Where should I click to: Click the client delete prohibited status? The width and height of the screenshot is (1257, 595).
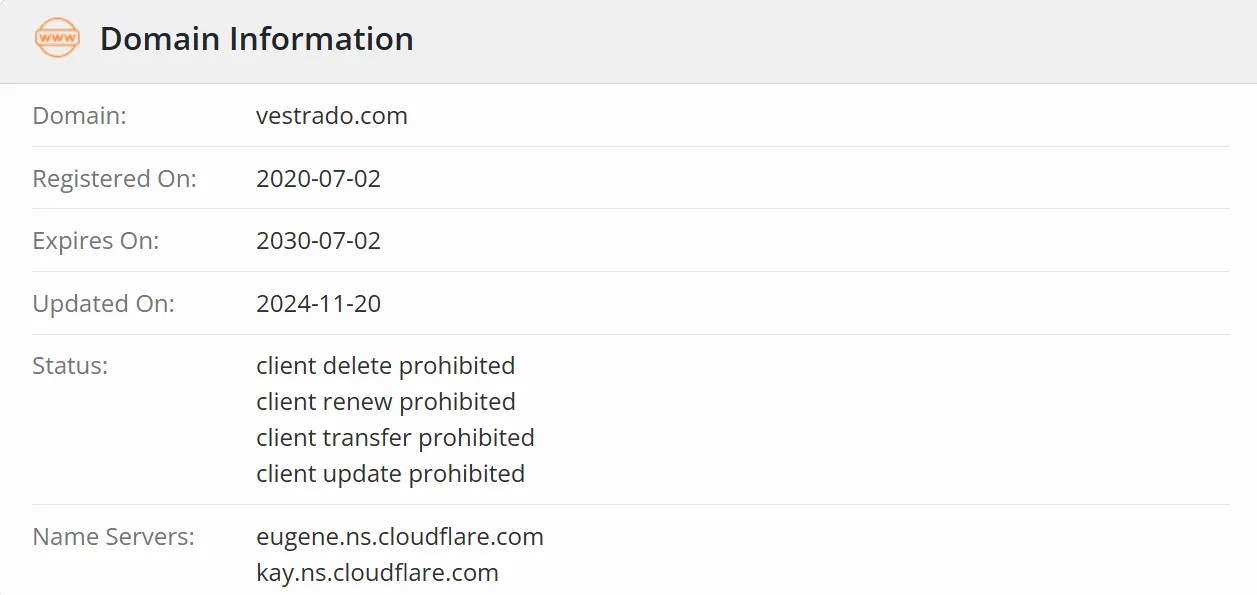(x=386, y=366)
